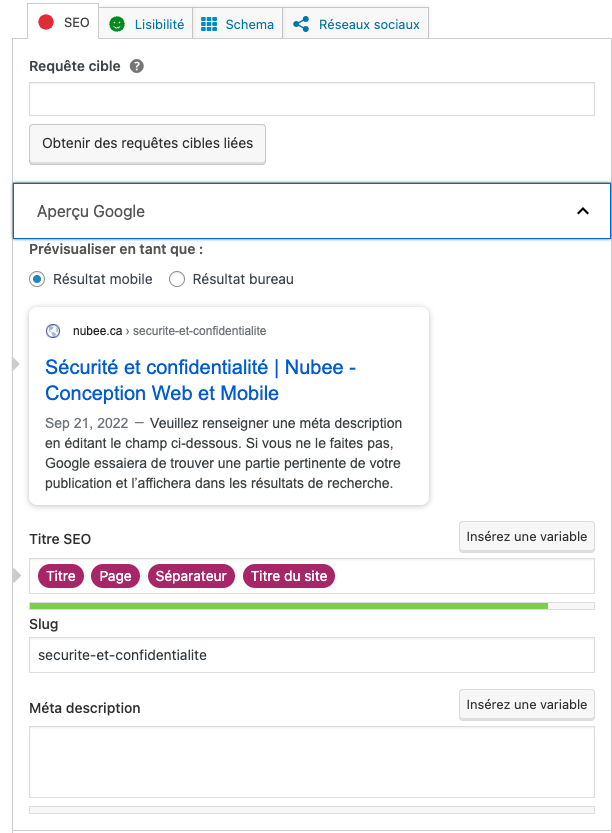Click the globe favicon in Google preview

[54, 331]
